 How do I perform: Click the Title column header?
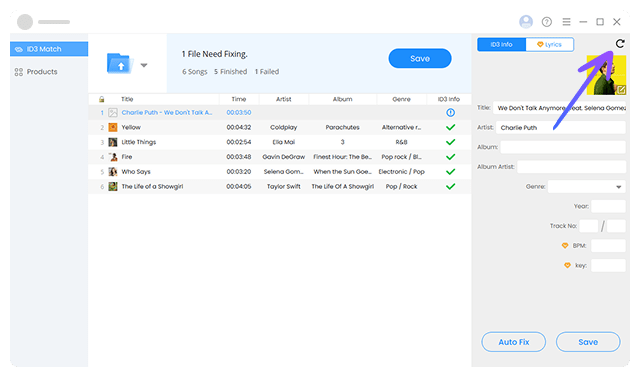pos(127,99)
